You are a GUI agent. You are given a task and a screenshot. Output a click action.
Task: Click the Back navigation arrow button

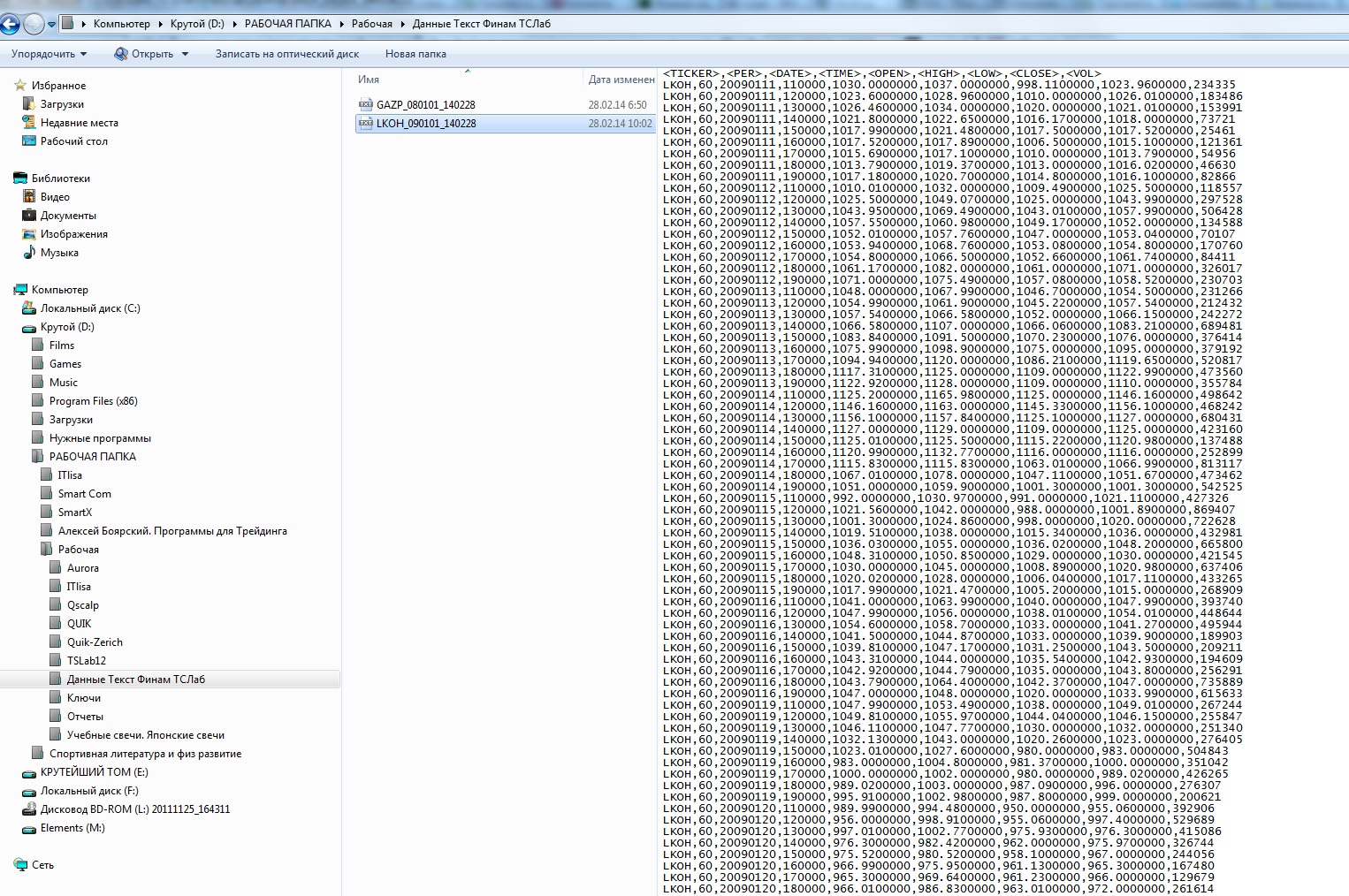tap(10, 24)
